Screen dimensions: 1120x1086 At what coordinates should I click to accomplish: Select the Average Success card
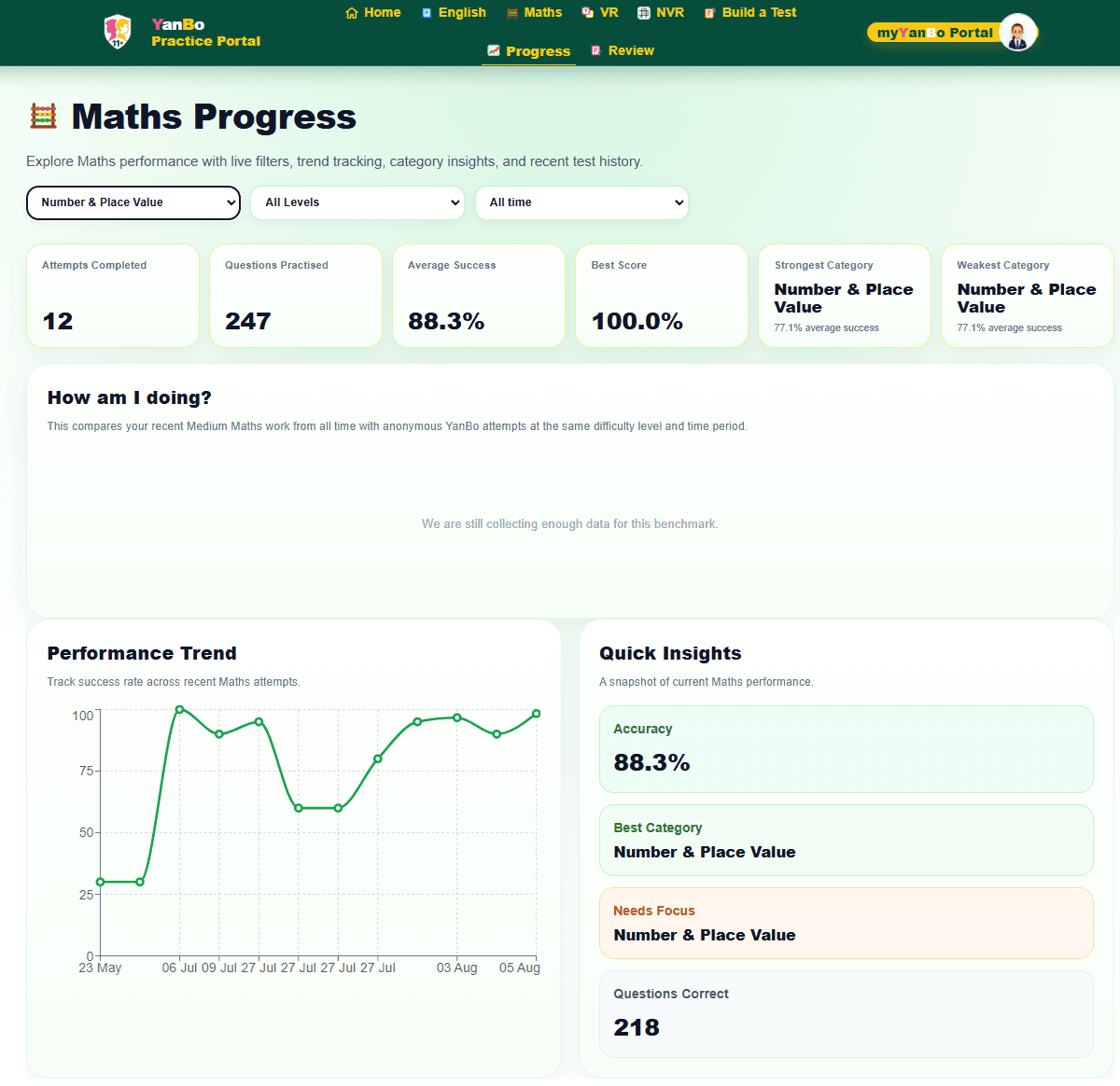coord(479,296)
